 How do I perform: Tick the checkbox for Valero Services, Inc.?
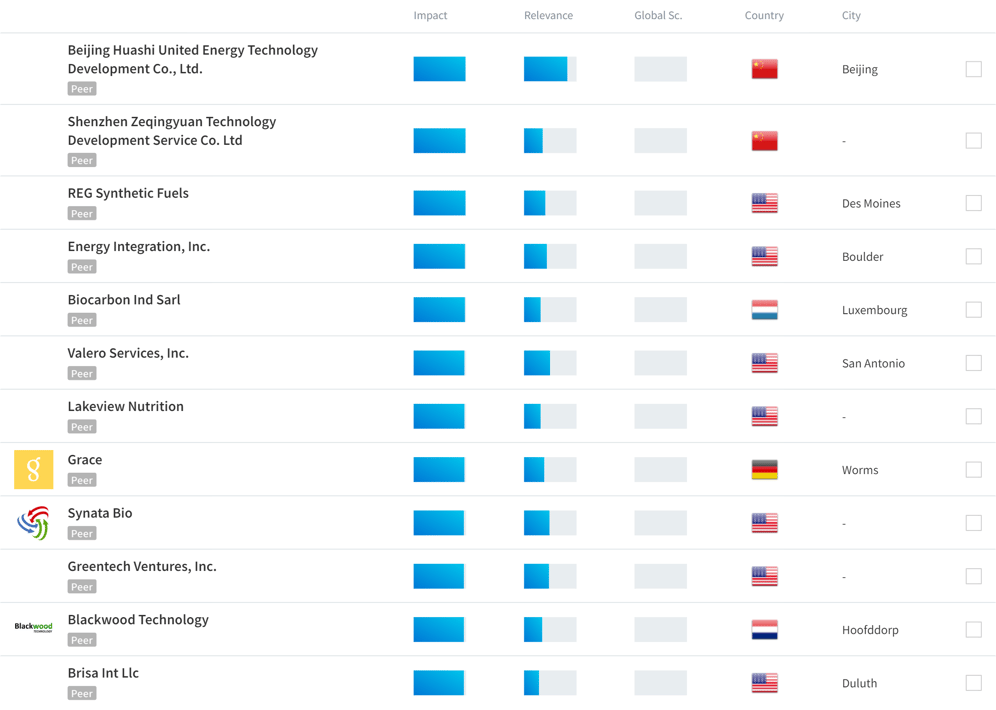(x=973, y=363)
